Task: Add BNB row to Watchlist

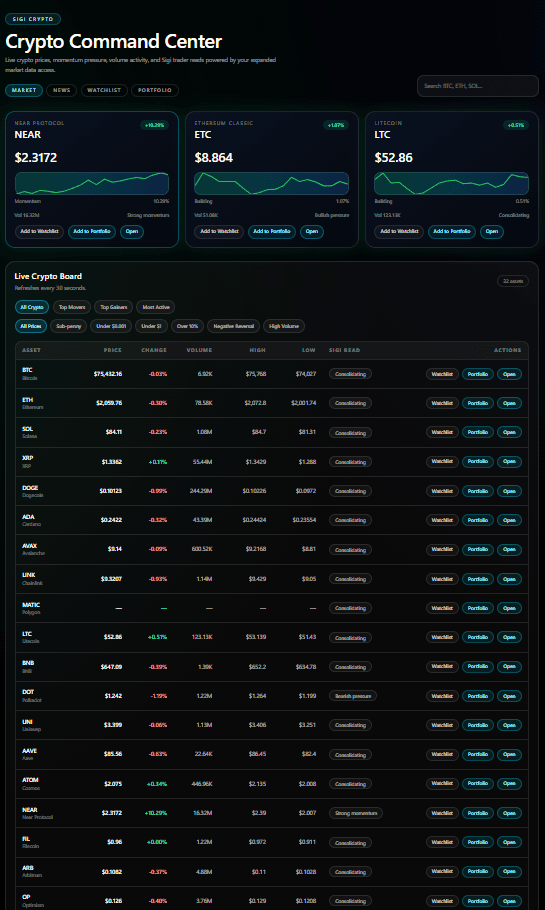Action: tap(442, 666)
